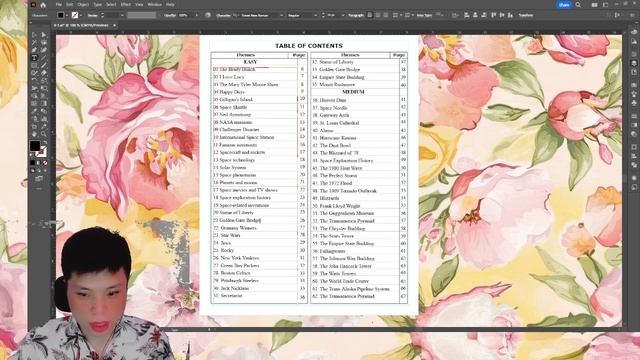Click the Search magnifier icon near Share
The width and height of the screenshot is (640, 360).
pyautogui.click(x=578, y=5)
